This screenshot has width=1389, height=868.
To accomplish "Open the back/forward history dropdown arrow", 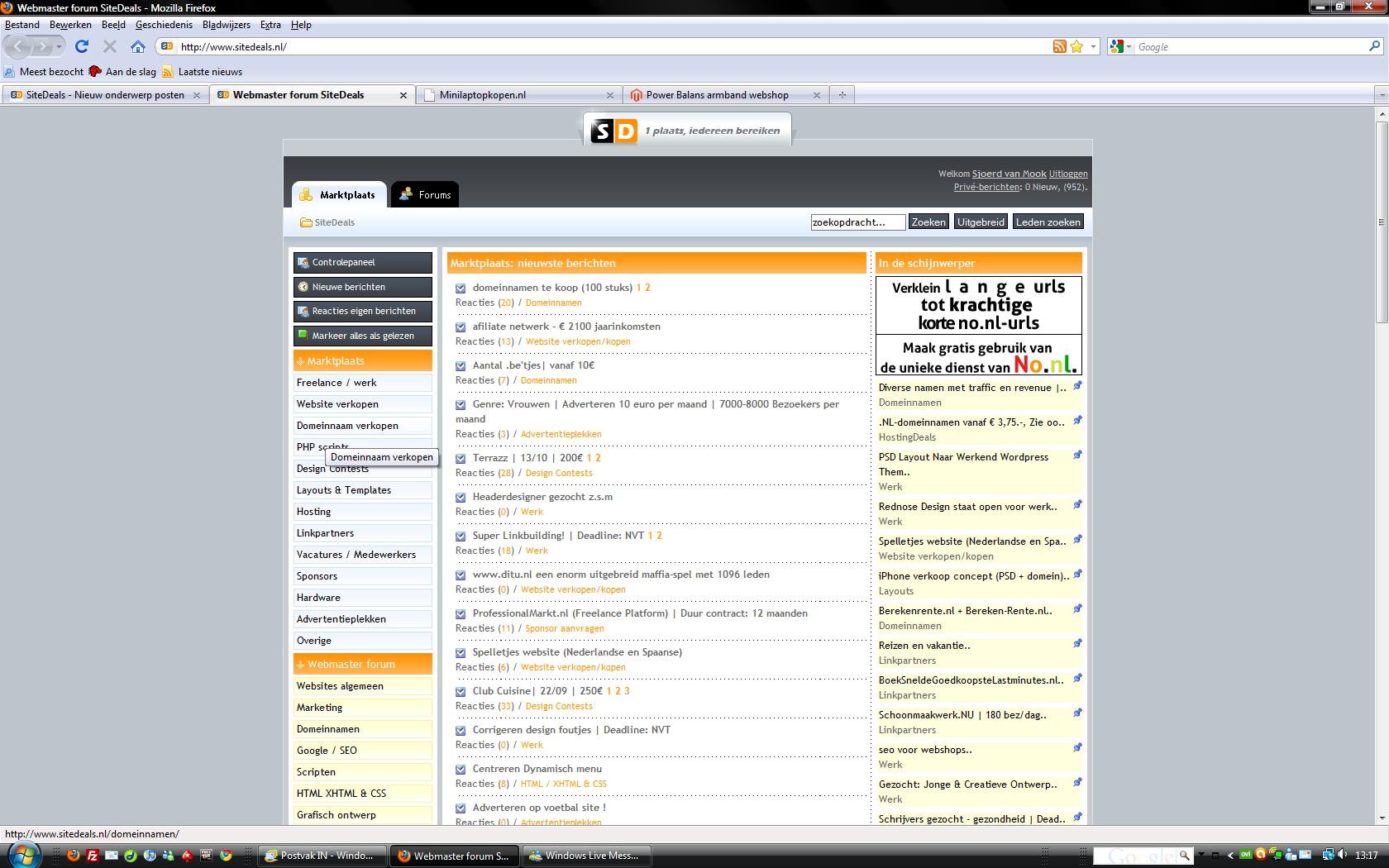I will (59, 47).
